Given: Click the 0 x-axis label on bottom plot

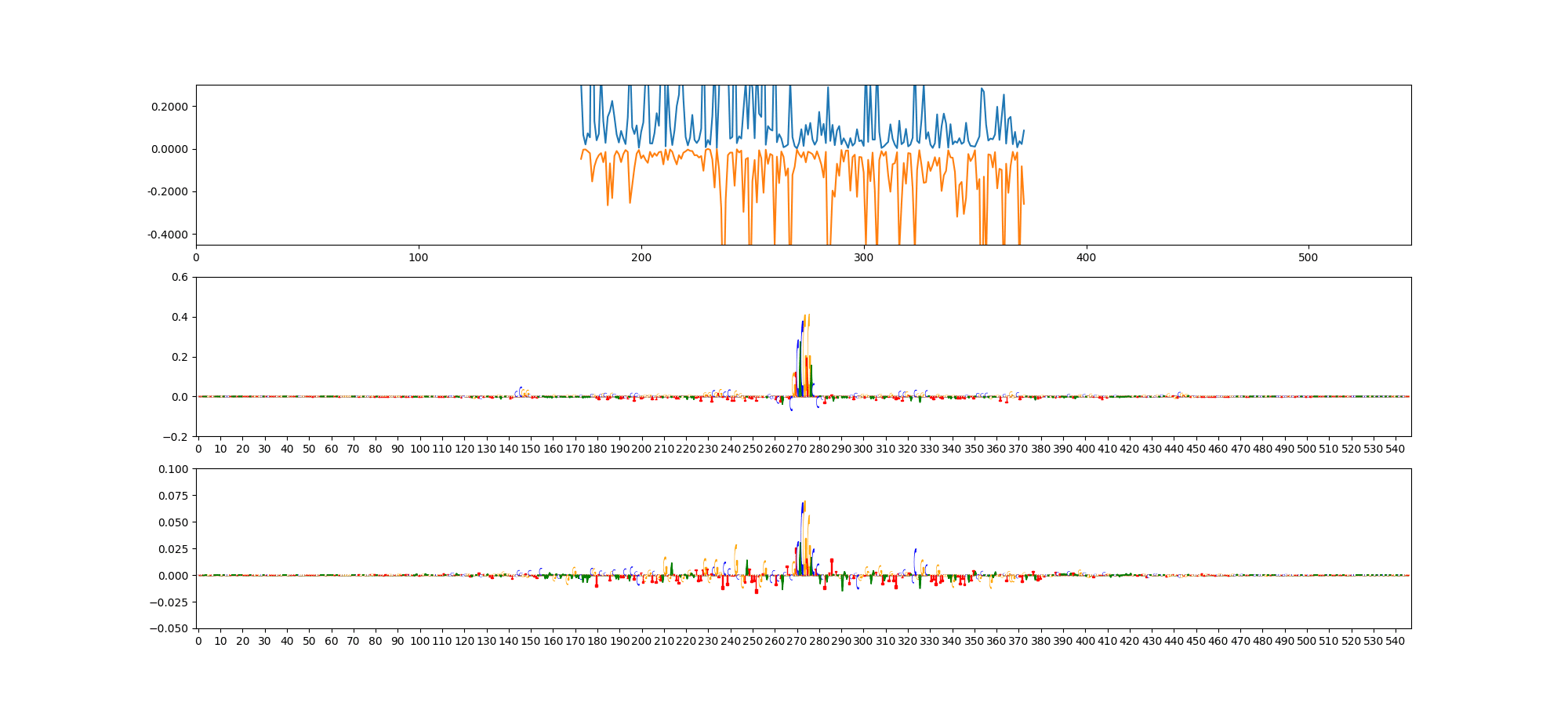Looking at the screenshot, I should pos(198,641).
